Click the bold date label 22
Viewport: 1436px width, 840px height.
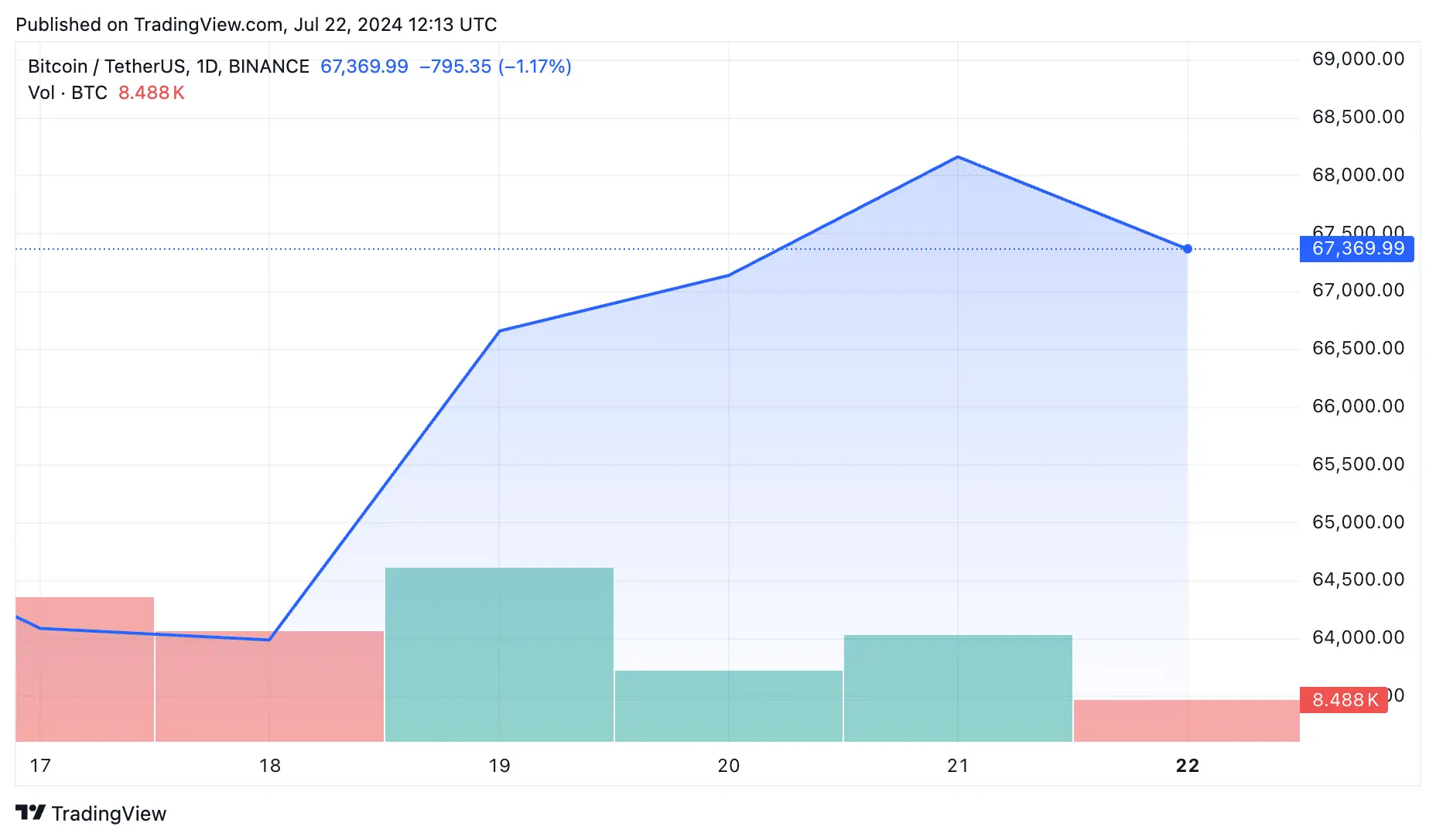coord(1187,766)
